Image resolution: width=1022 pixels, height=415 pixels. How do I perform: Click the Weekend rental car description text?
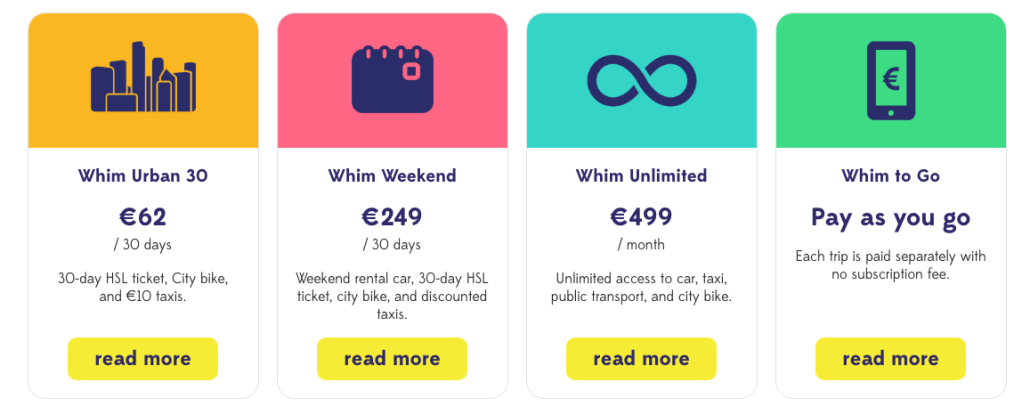pyautogui.click(x=392, y=296)
